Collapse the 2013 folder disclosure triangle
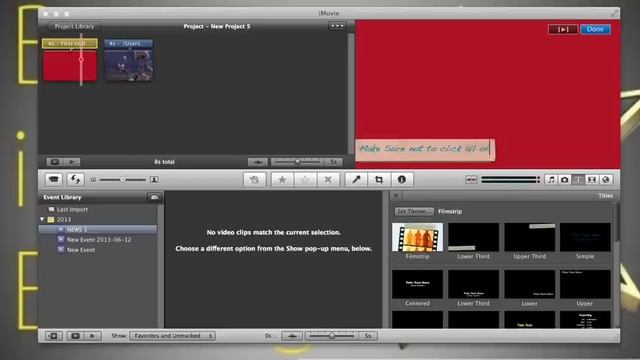The height and width of the screenshot is (360, 640). [42, 220]
